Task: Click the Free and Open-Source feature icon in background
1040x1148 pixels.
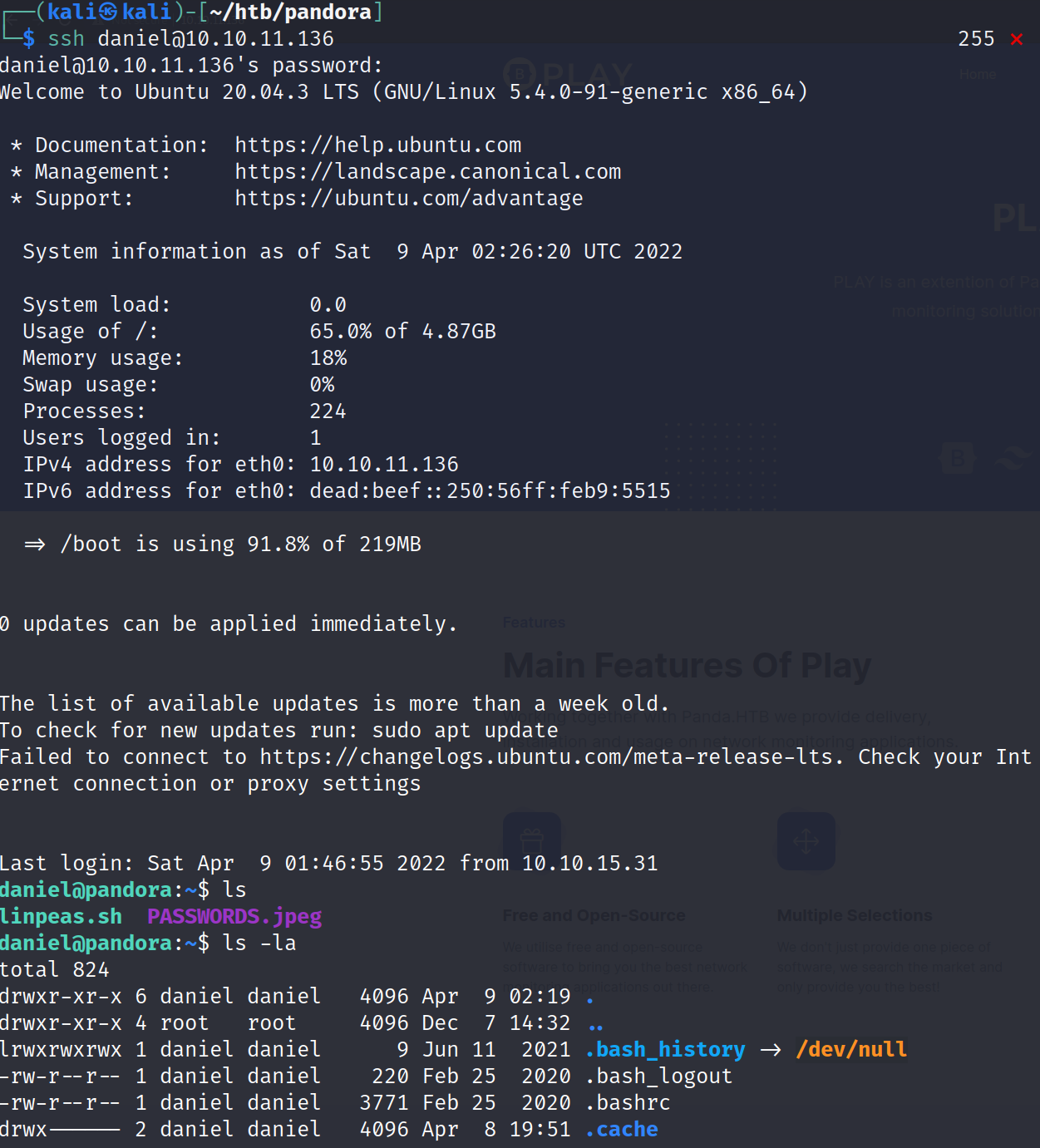Action: click(x=532, y=841)
